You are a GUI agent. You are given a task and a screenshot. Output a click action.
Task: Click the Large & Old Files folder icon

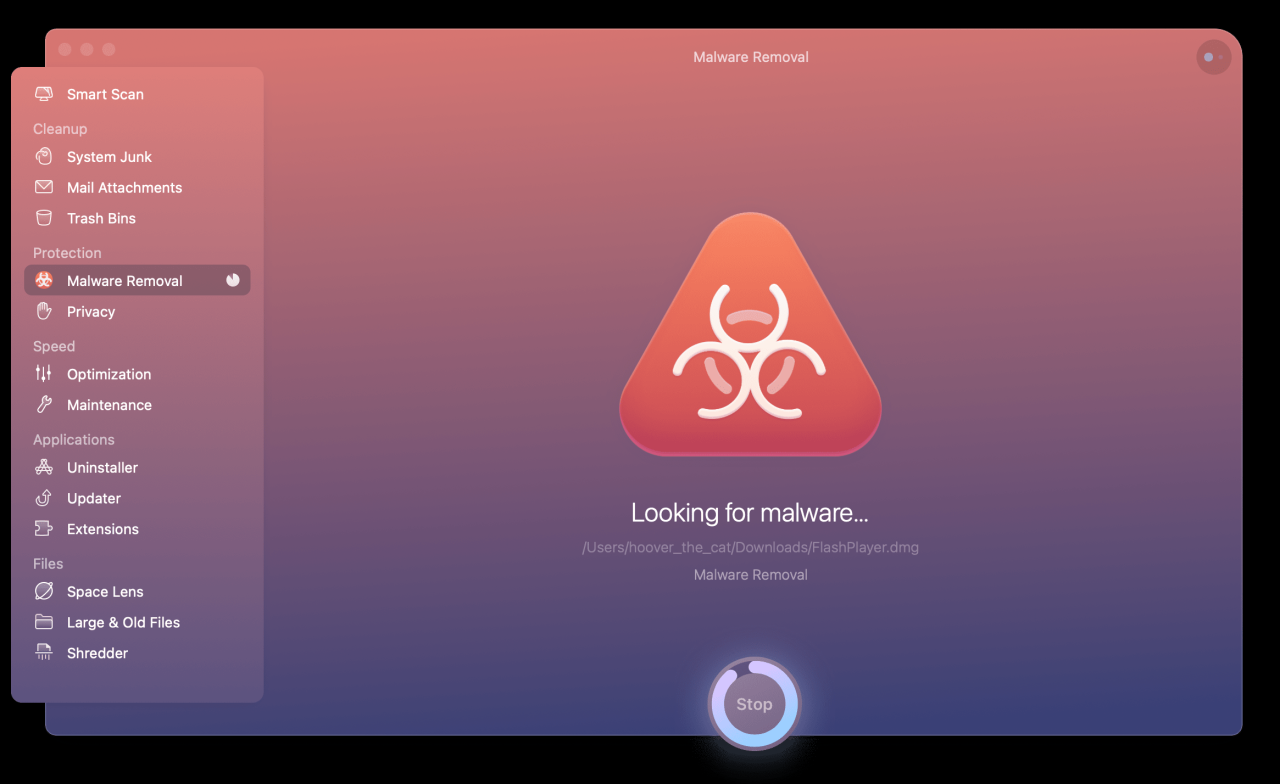tap(44, 622)
